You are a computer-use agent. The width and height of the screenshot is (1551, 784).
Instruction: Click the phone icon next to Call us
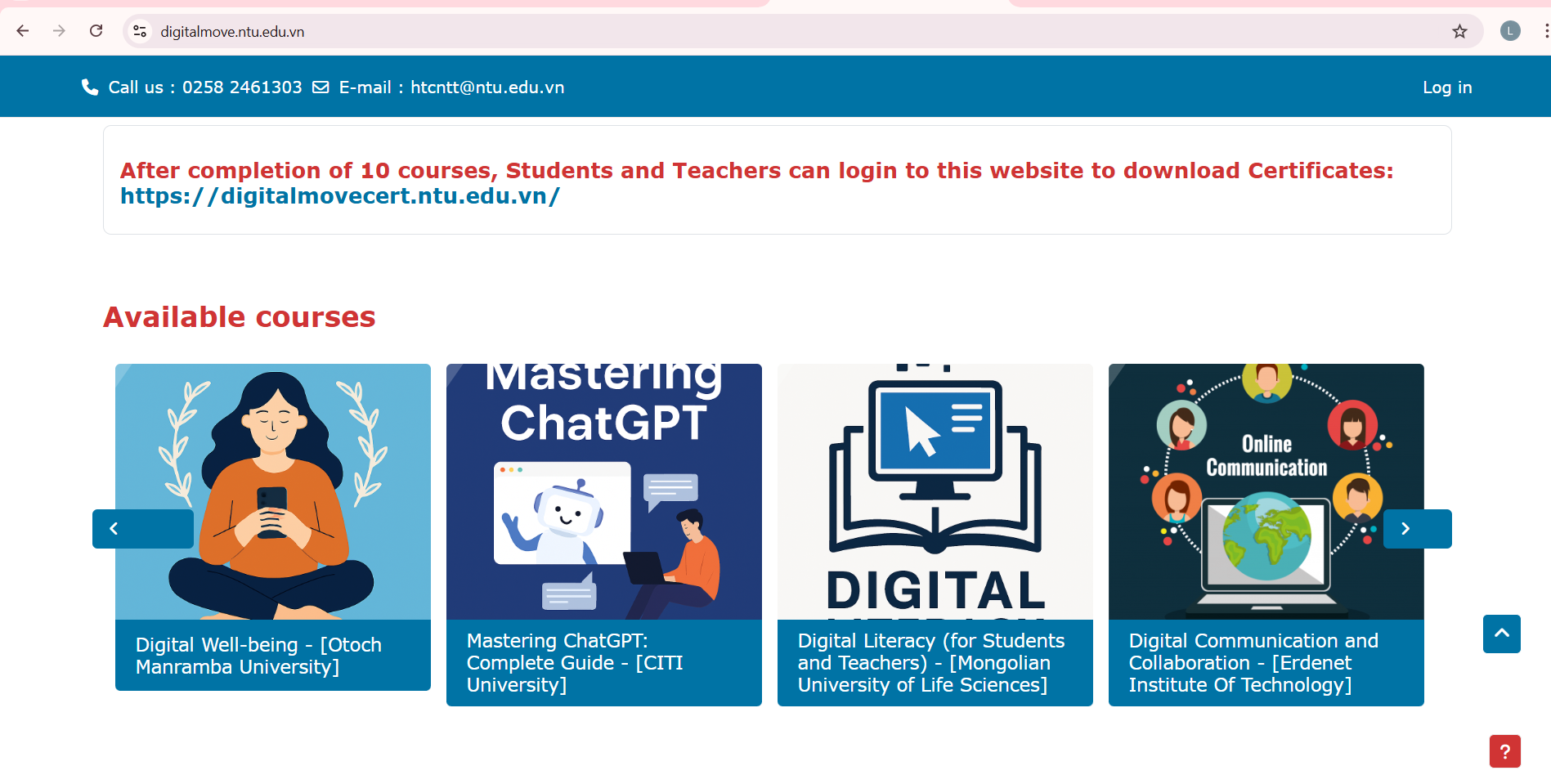coord(90,87)
